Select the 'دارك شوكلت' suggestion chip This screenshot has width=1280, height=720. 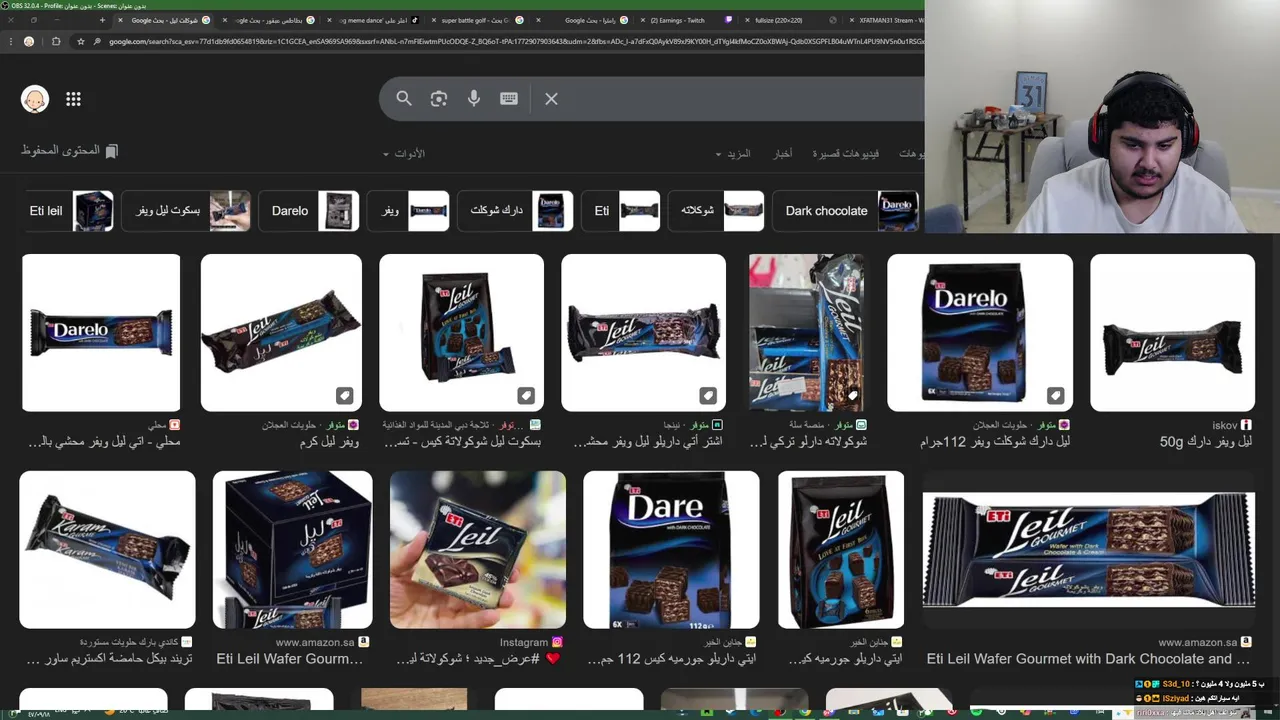pyautogui.click(x=515, y=211)
